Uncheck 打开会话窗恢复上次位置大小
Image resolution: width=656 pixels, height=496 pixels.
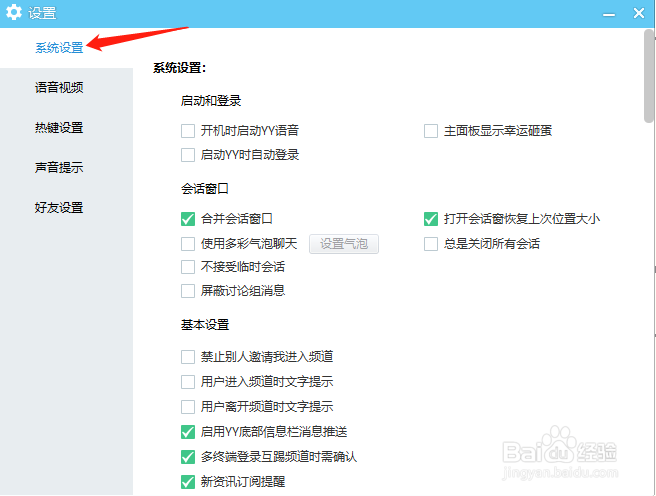(431, 219)
